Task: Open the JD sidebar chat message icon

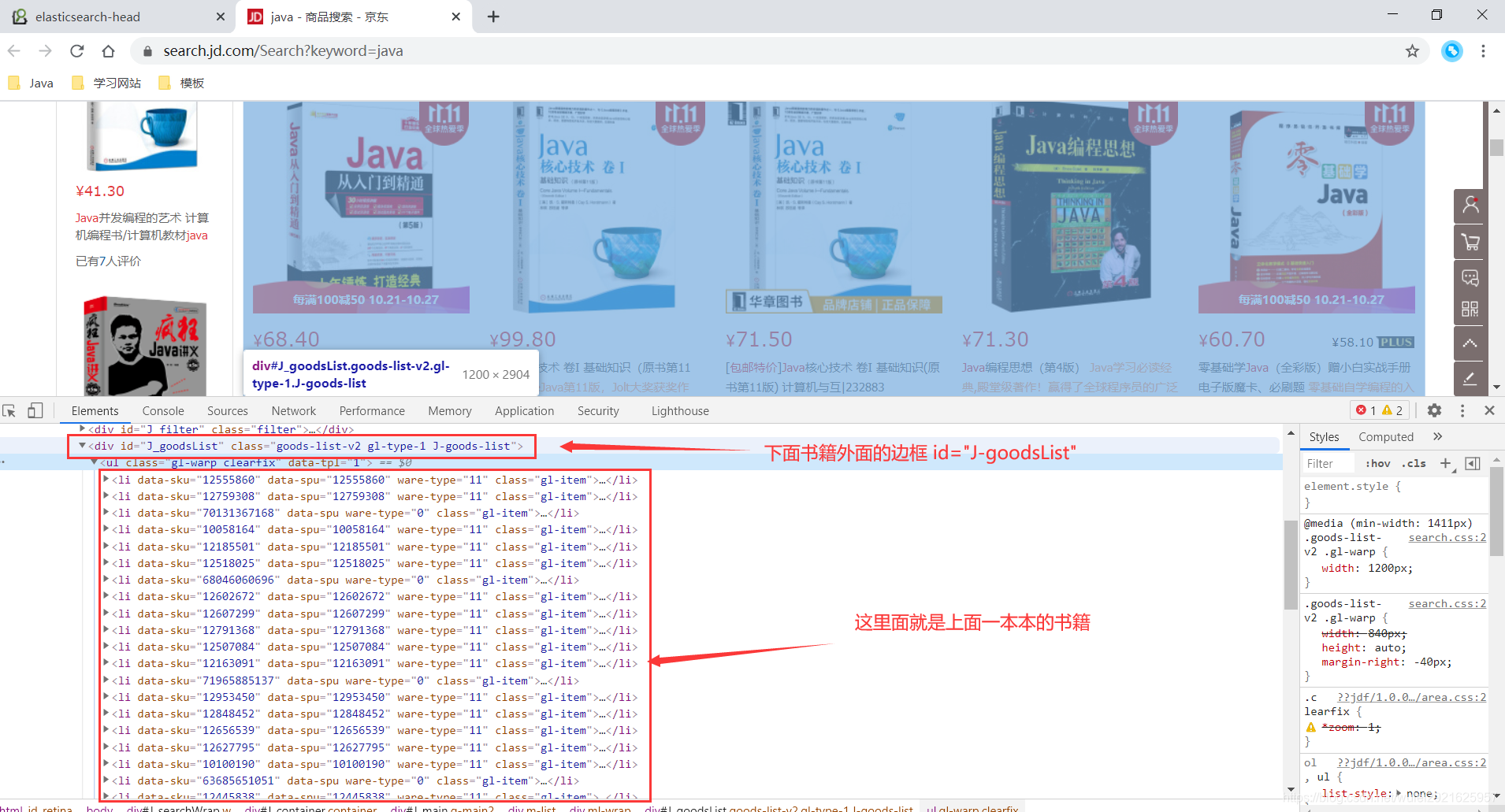Action: point(1470,277)
